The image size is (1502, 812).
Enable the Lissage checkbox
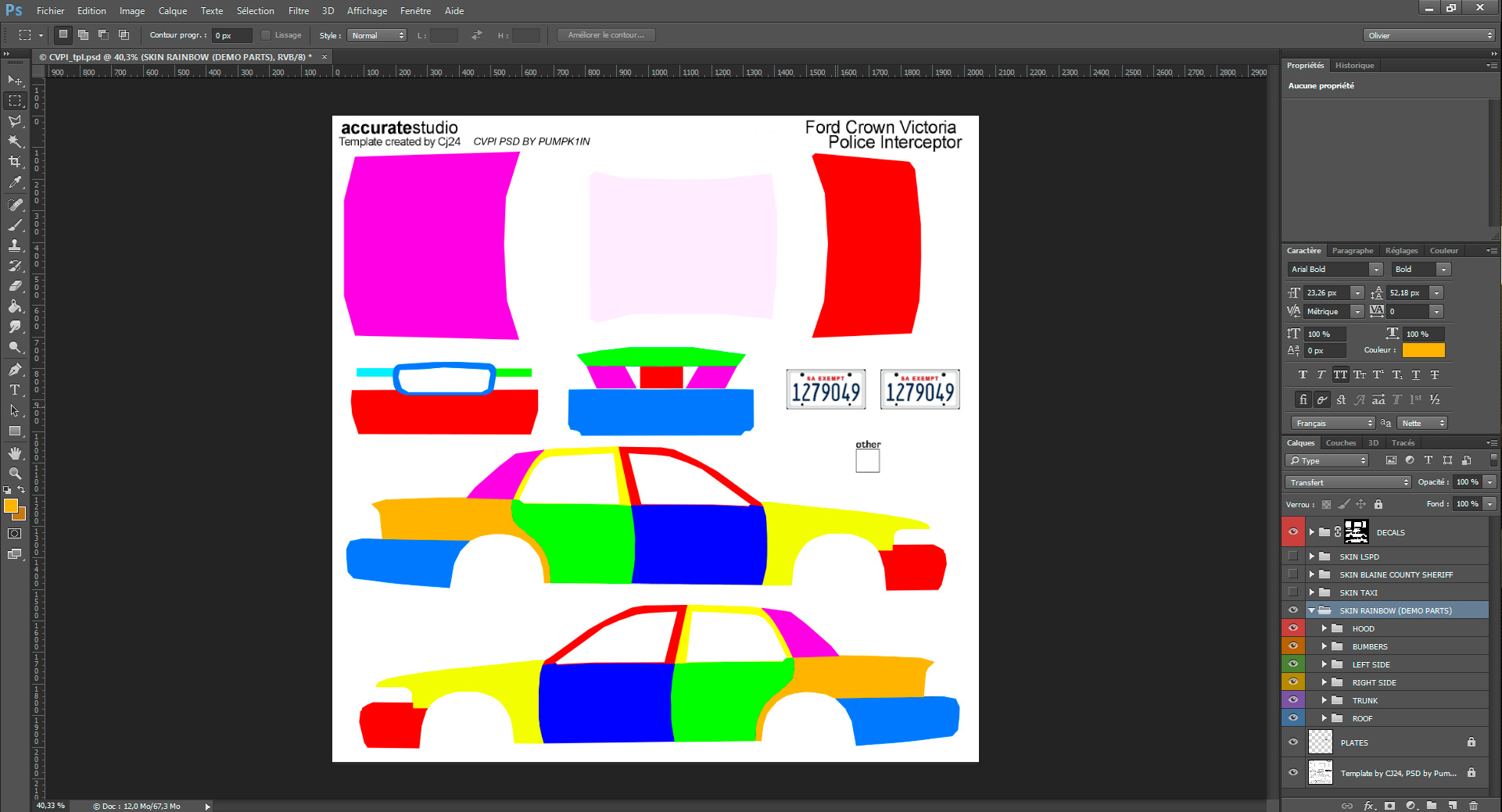coord(266,35)
